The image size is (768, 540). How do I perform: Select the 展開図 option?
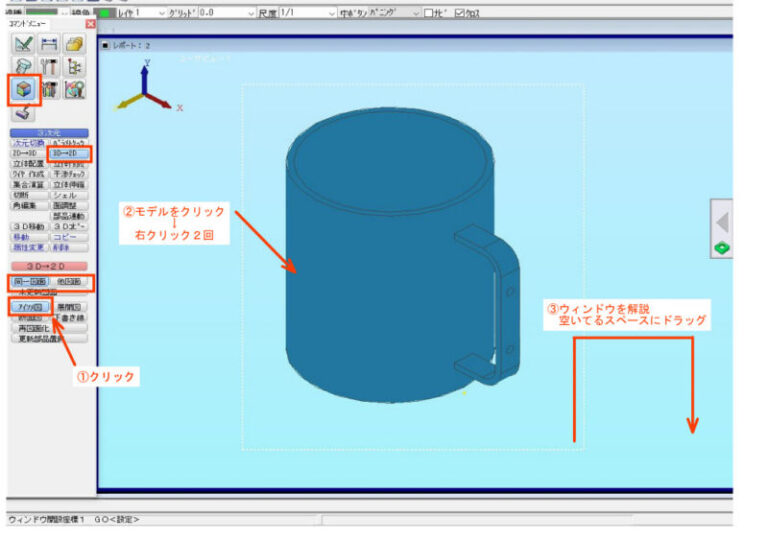coord(69,307)
